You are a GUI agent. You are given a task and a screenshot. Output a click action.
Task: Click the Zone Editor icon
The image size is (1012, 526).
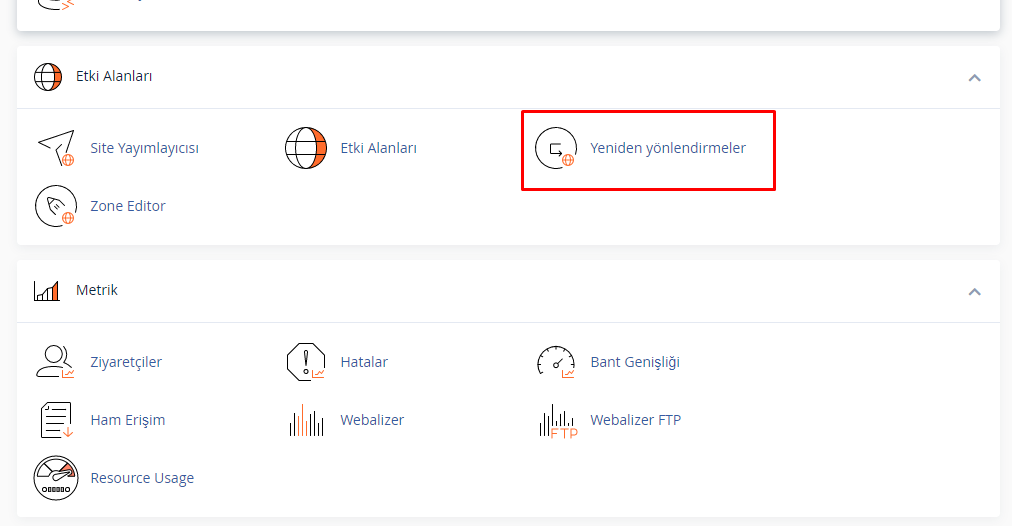pos(56,206)
